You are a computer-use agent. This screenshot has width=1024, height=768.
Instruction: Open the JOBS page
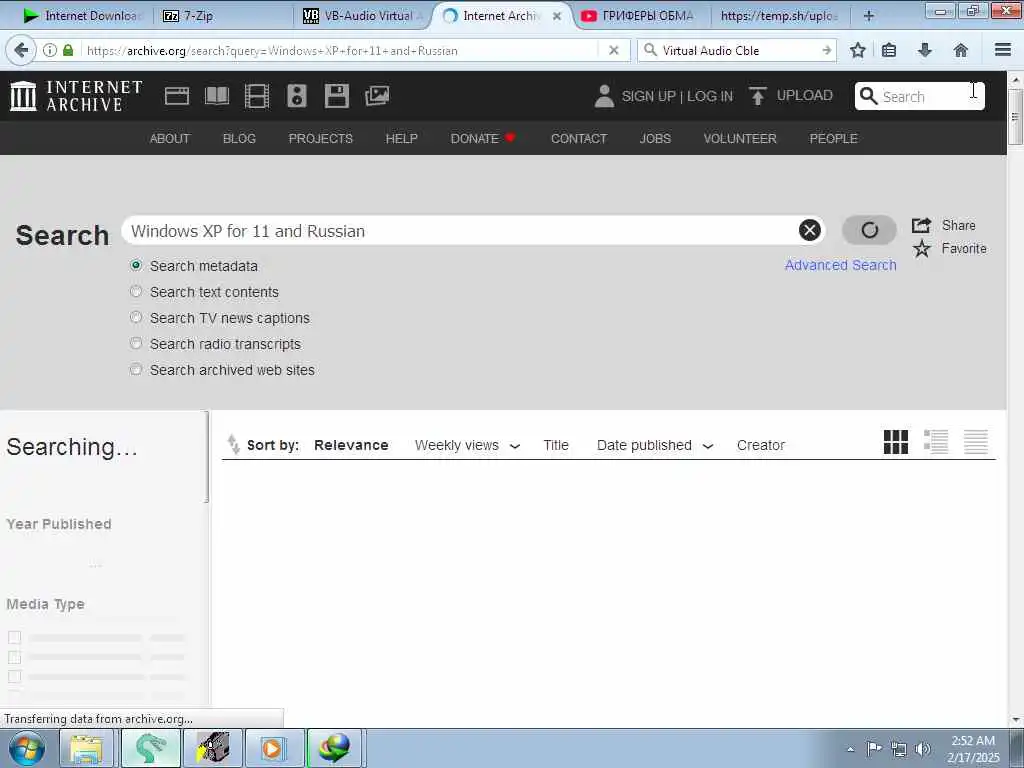[x=655, y=138]
